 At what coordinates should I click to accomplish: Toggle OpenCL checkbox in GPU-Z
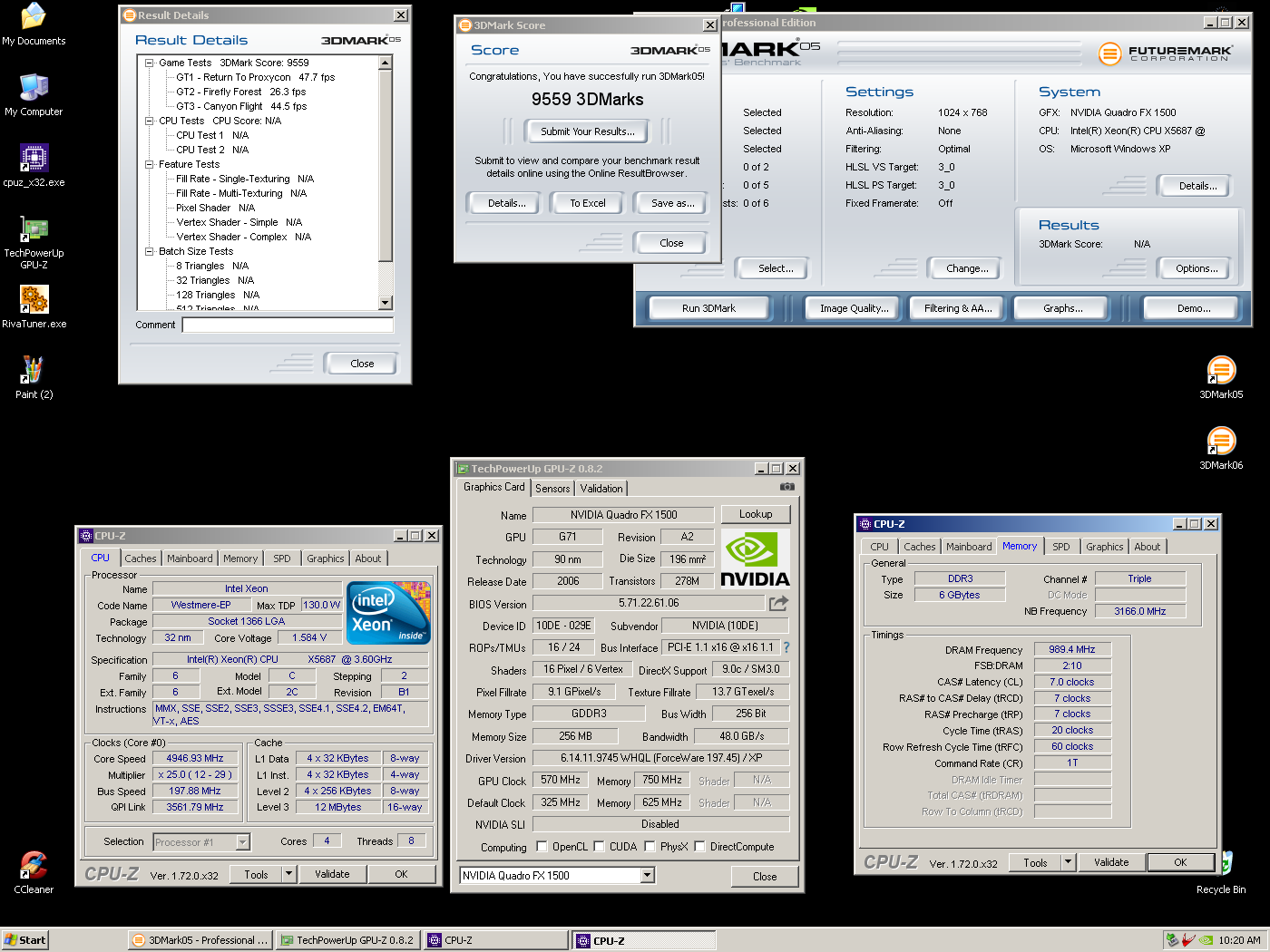(x=542, y=847)
